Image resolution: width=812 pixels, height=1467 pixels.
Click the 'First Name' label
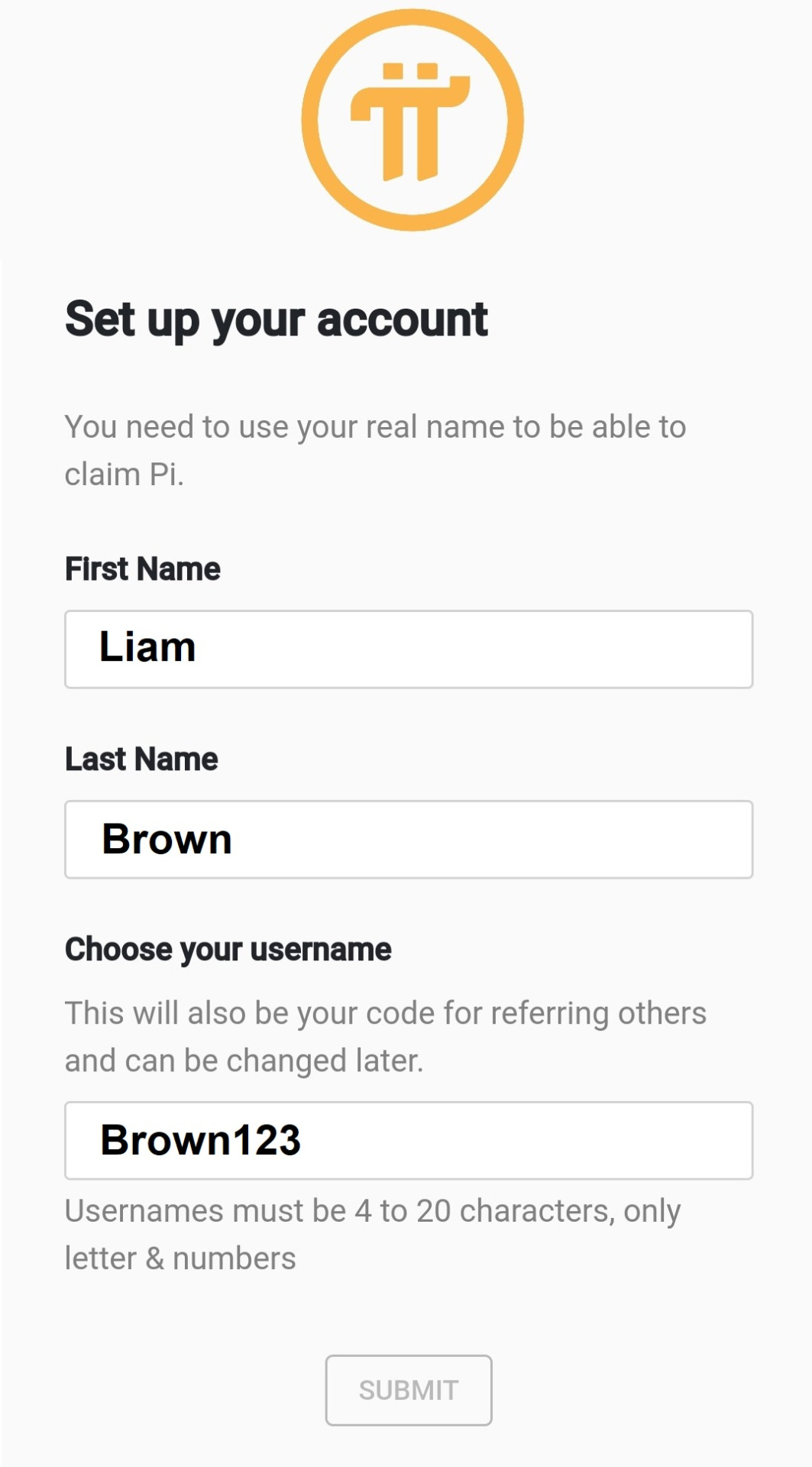point(143,569)
